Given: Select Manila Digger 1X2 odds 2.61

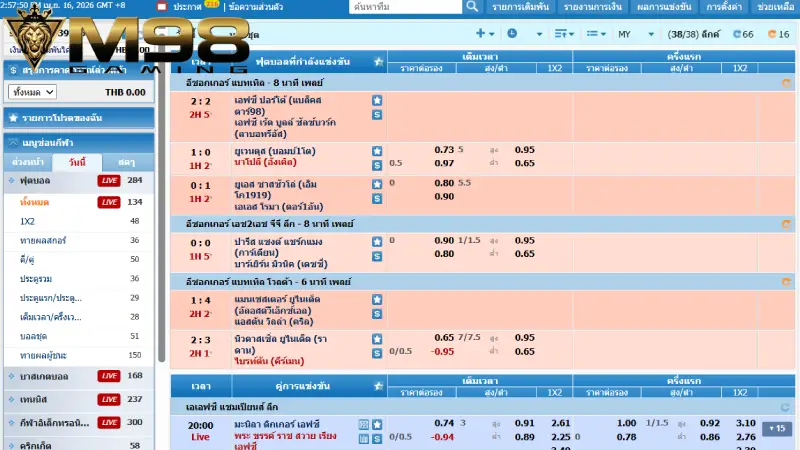Looking at the screenshot, I should [561, 423].
